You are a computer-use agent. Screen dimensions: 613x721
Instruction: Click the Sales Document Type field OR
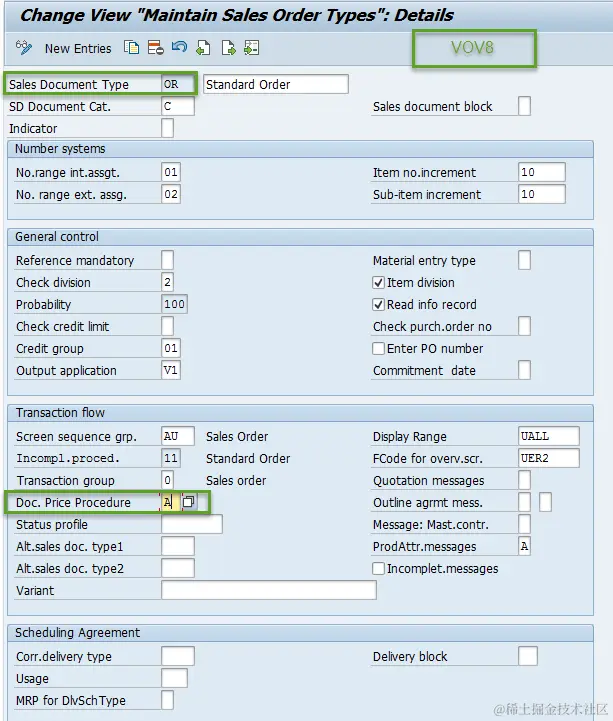click(x=178, y=85)
